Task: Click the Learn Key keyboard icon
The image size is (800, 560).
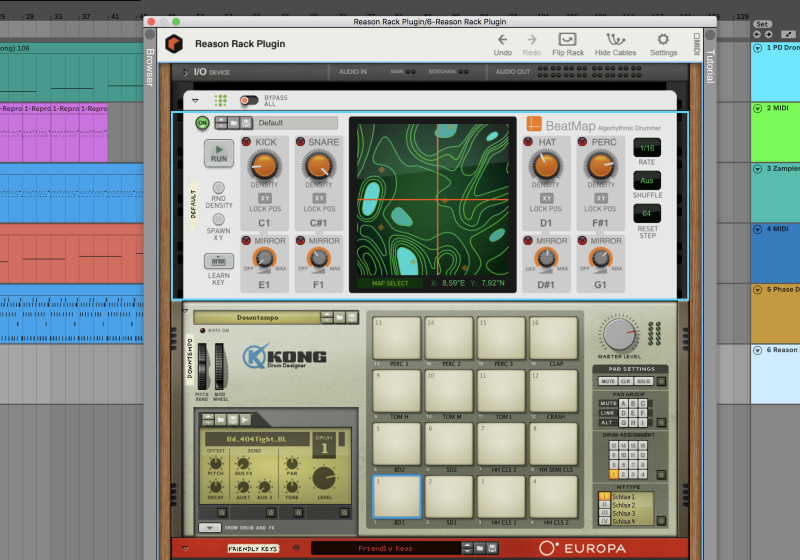Action: [219, 261]
